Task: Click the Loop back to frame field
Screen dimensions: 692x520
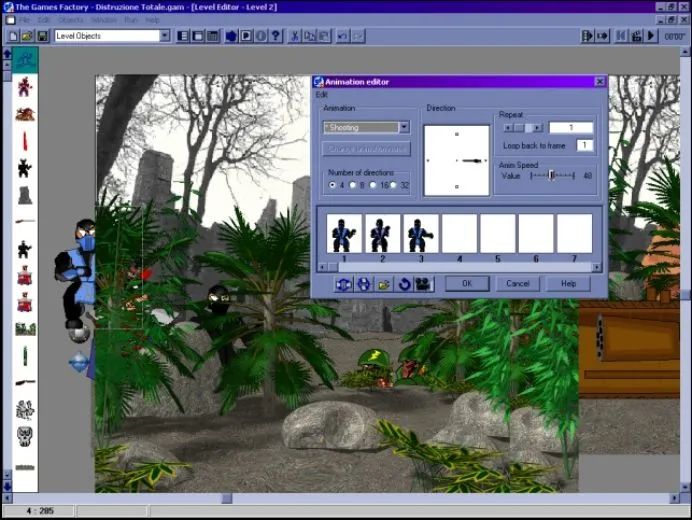Action: (x=585, y=145)
